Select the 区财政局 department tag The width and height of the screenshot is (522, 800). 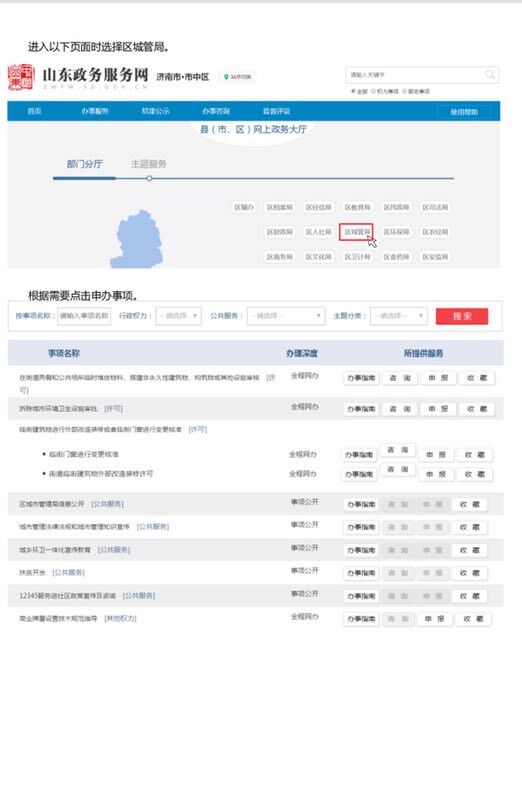280,232
